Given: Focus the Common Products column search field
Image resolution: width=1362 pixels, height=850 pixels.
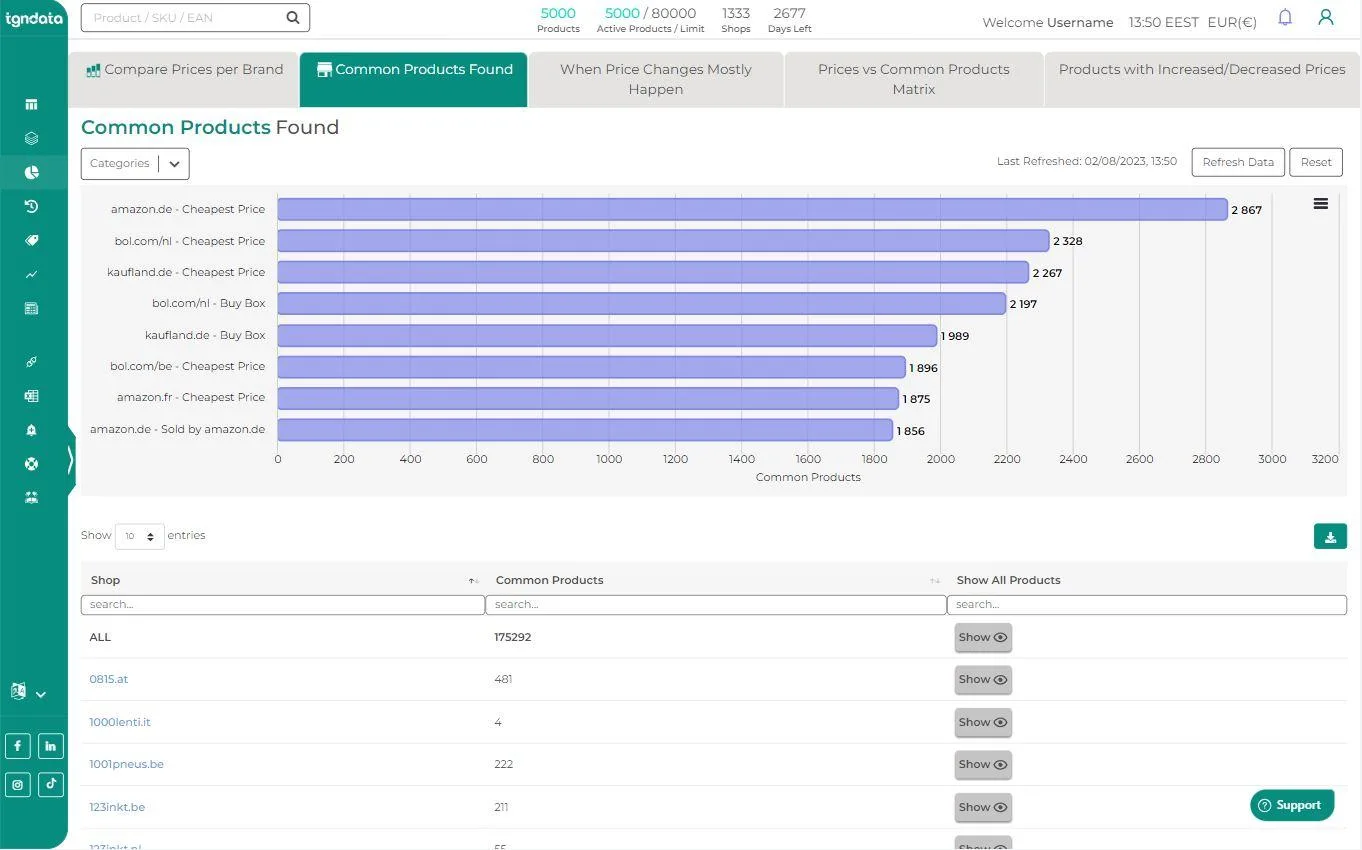Looking at the screenshot, I should point(716,605).
